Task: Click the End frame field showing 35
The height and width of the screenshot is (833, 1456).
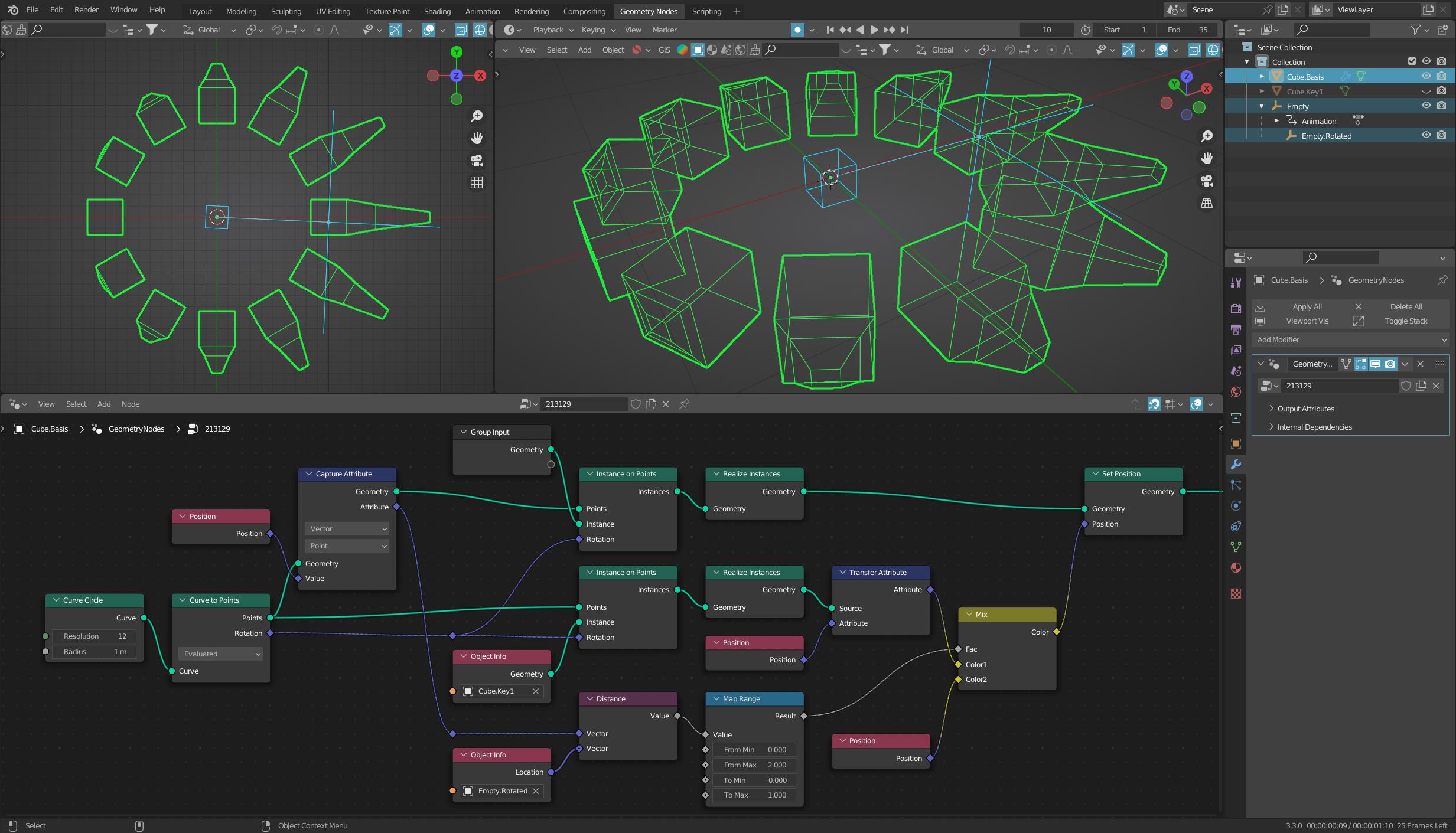Action: tap(1188, 30)
